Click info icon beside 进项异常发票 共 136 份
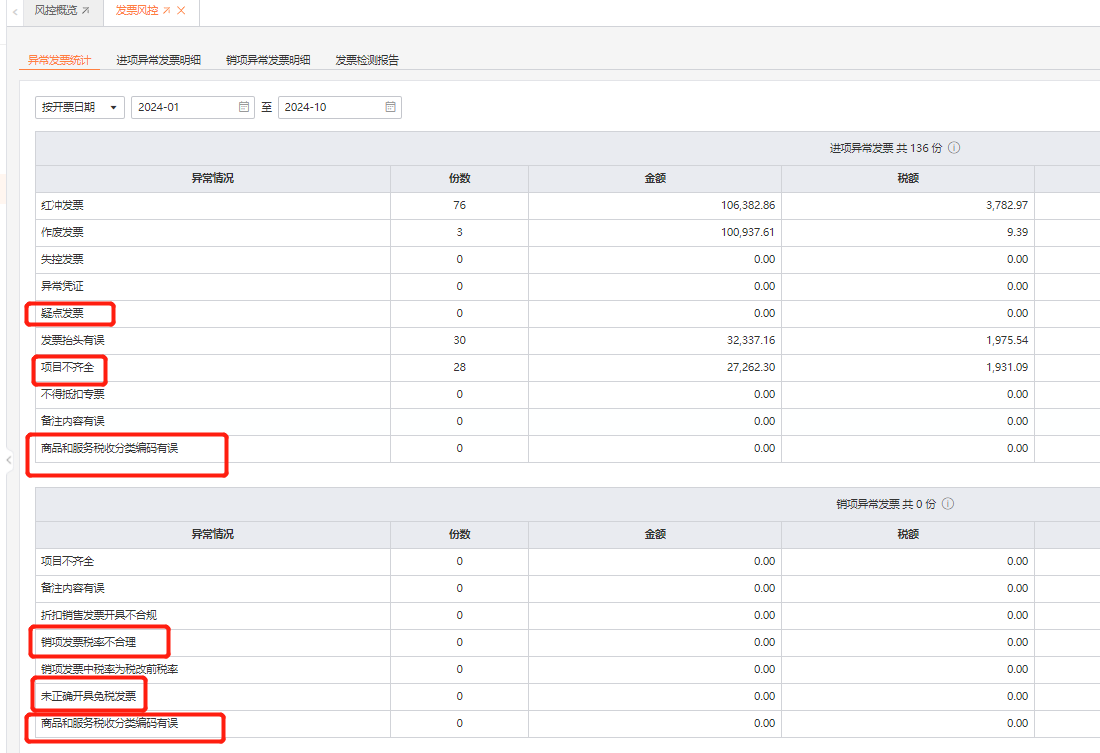1100x753 pixels. click(954, 147)
